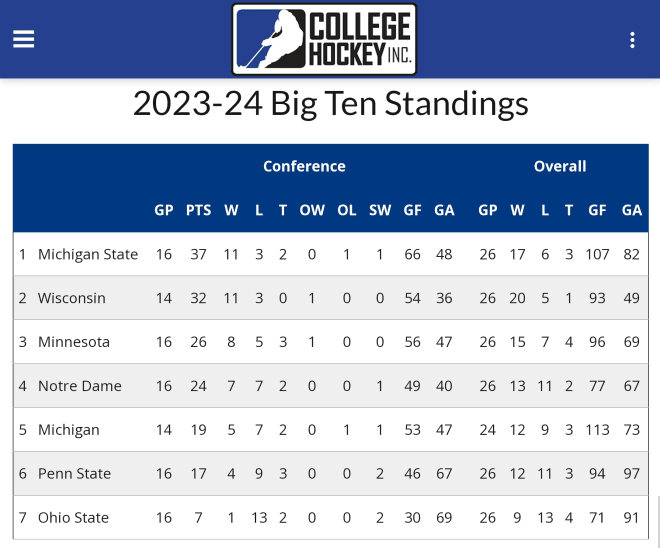660x548 pixels.
Task: Open the Penn State team entry
Action: coord(75,474)
